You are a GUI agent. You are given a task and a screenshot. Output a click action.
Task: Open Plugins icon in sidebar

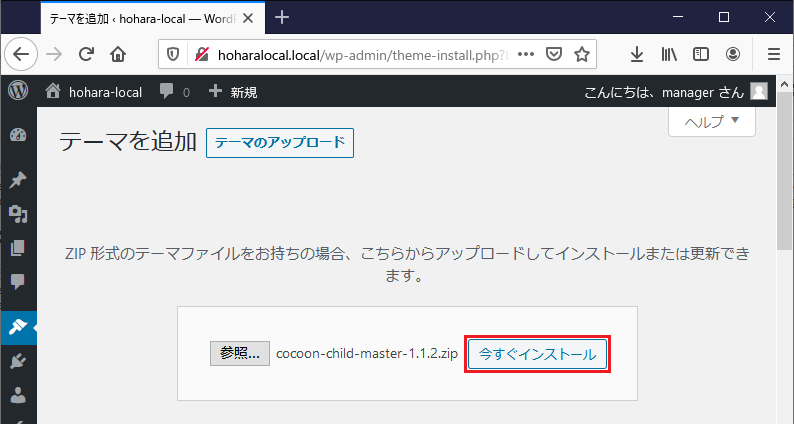[x=17, y=360]
